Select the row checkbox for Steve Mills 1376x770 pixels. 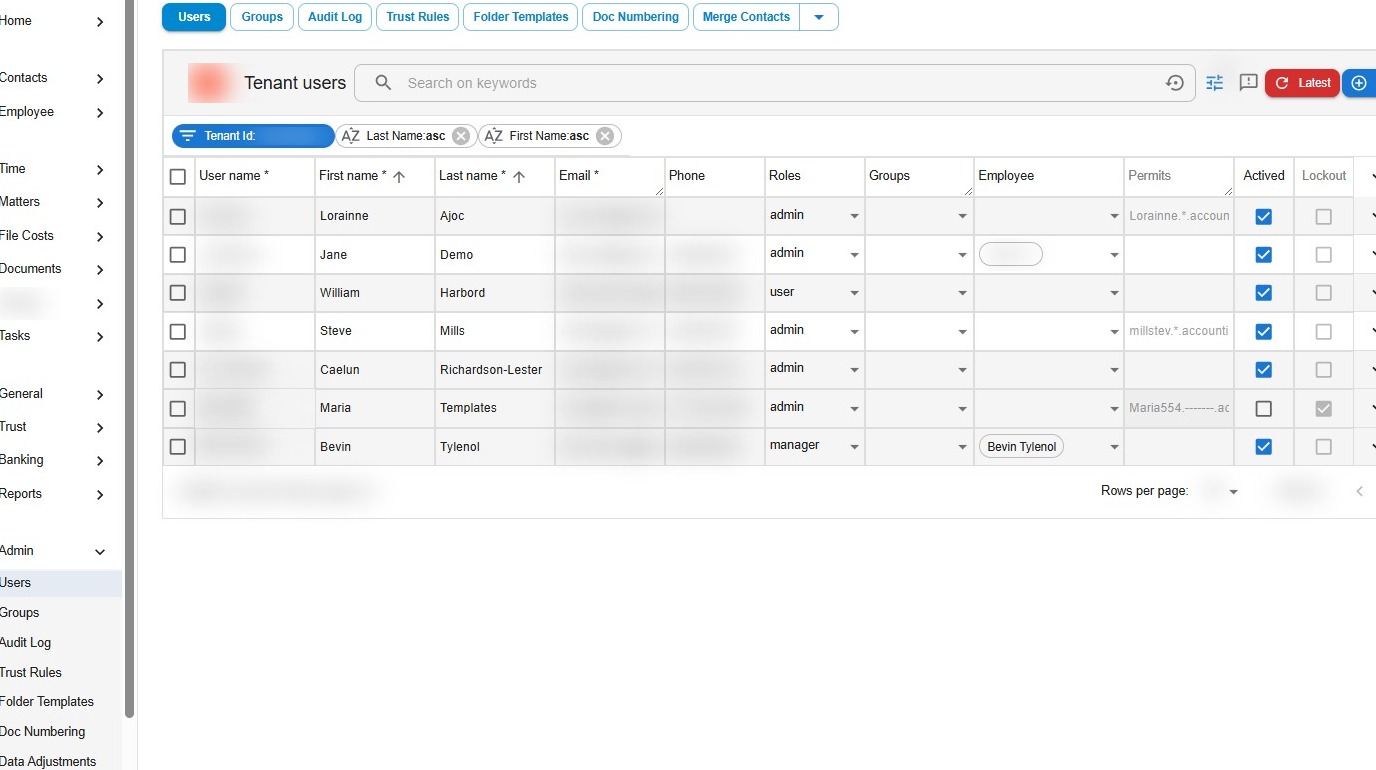(x=178, y=331)
